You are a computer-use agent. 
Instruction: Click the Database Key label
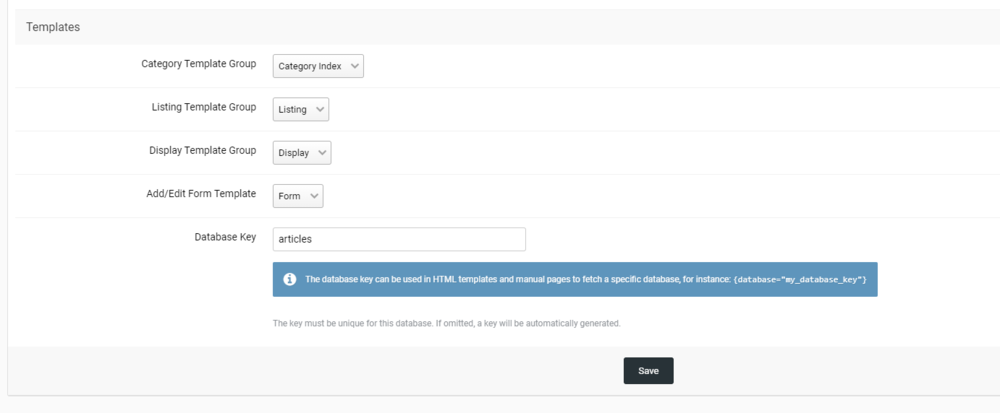[225, 237]
